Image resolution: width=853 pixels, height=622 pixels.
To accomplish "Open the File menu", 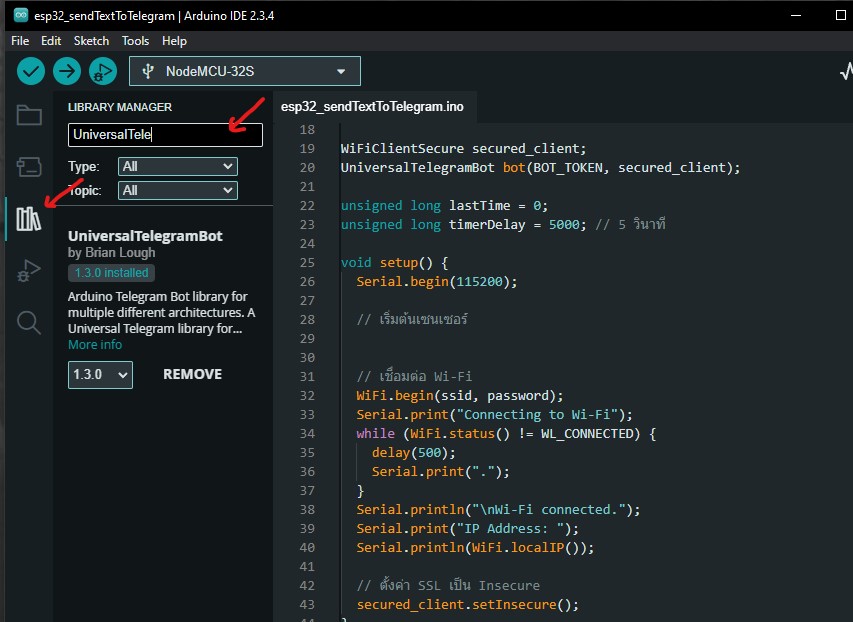I will (x=20, y=41).
